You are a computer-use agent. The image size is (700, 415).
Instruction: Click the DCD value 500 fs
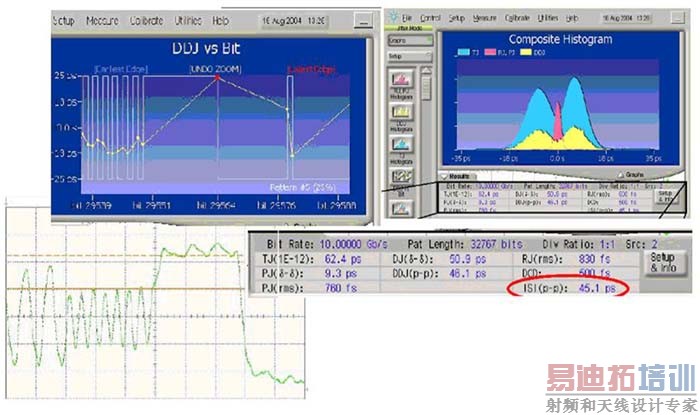tap(594, 273)
